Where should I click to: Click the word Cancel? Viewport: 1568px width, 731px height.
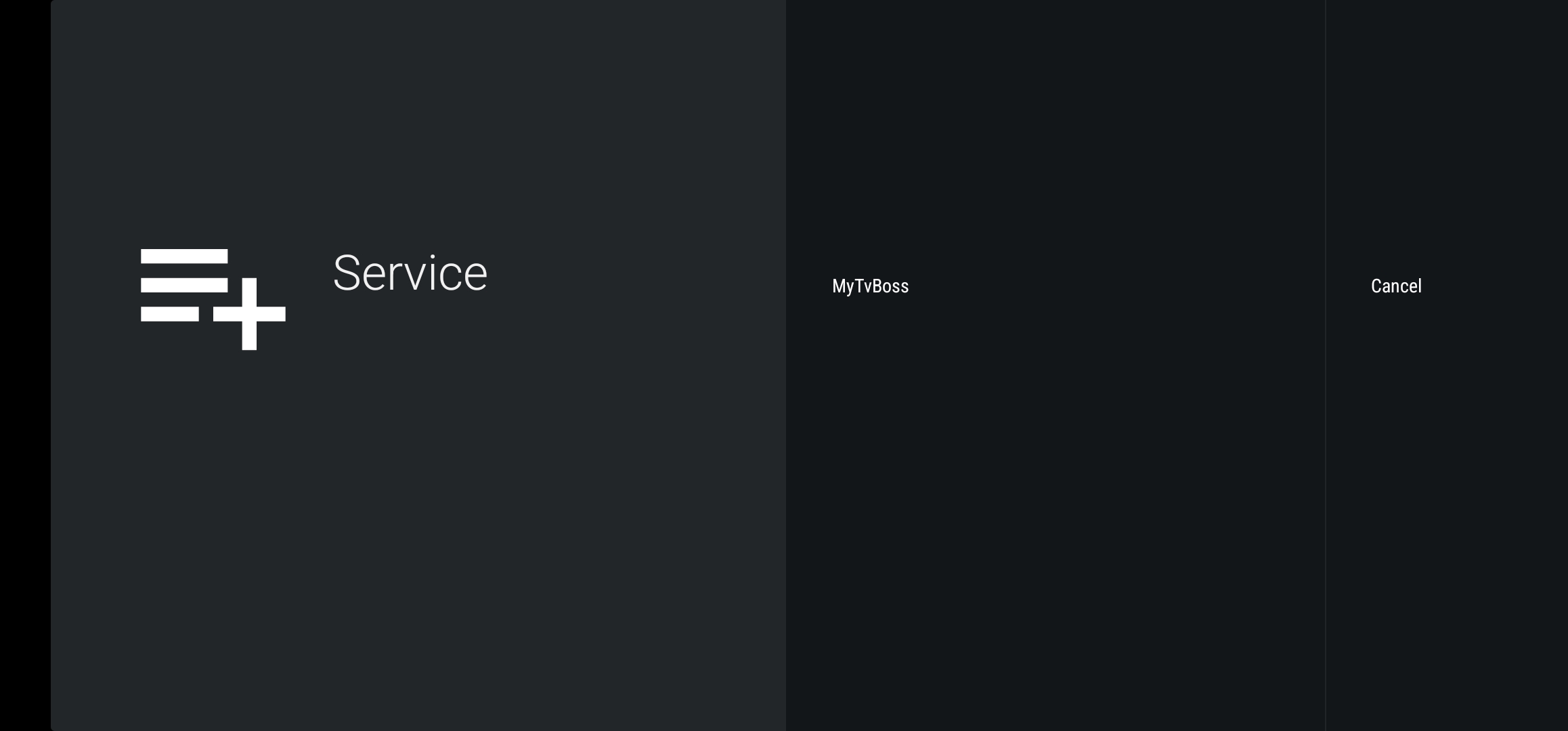pyautogui.click(x=1396, y=286)
